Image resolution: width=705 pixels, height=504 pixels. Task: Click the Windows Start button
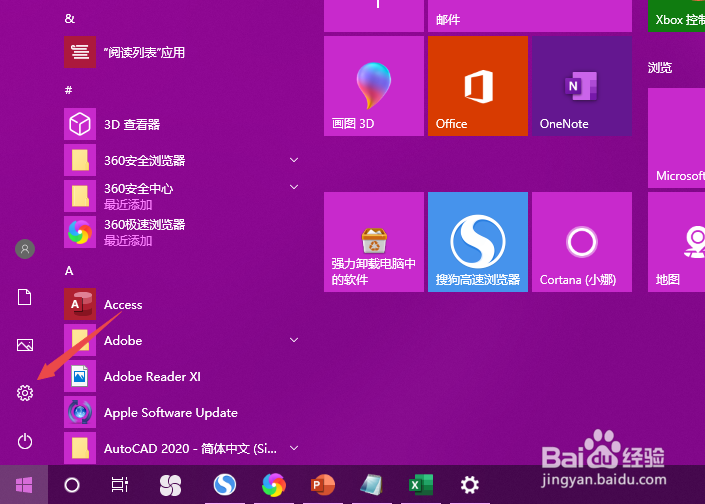coord(24,485)
